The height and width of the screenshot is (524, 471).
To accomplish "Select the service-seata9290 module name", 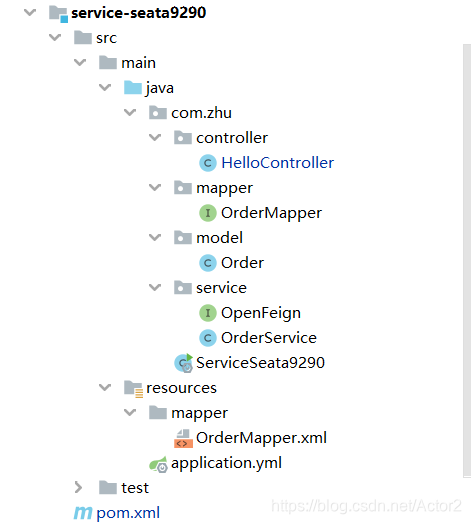I will (139, 13).
